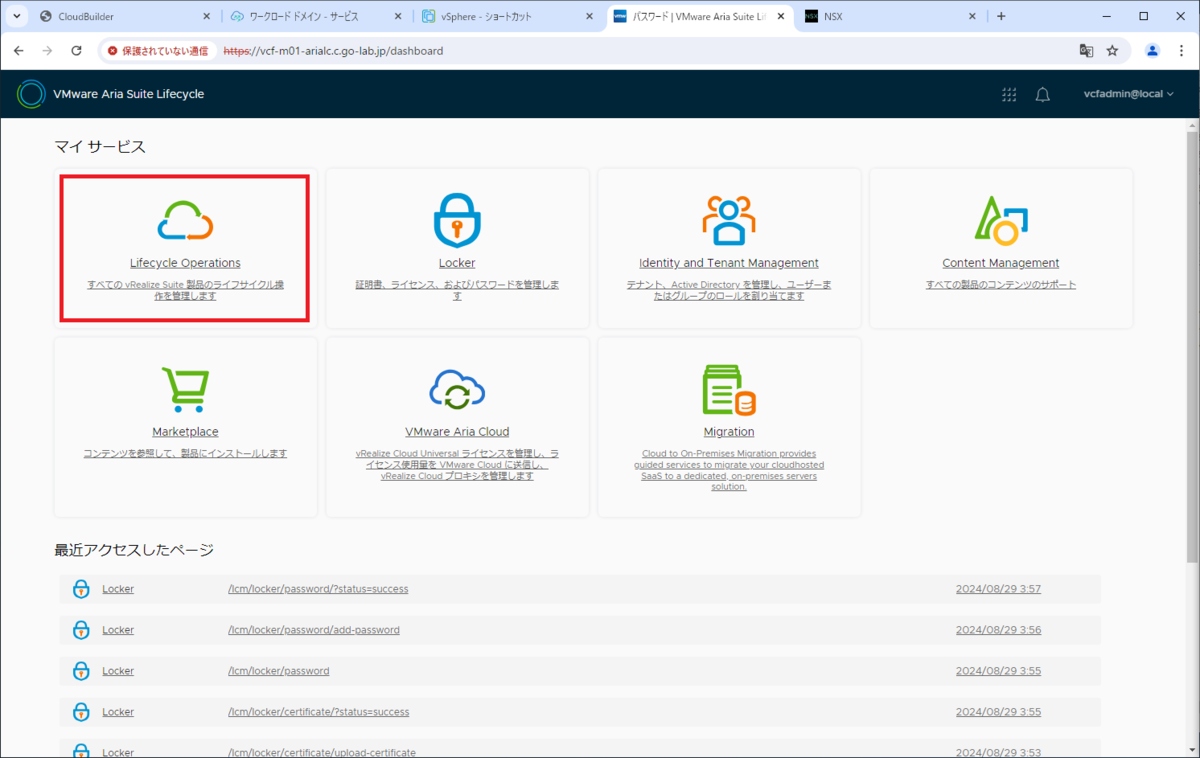The width and height of the screenshot is (1200, 758).
Task: Bookmark this page with the star icon
Action: (1112, 50)
